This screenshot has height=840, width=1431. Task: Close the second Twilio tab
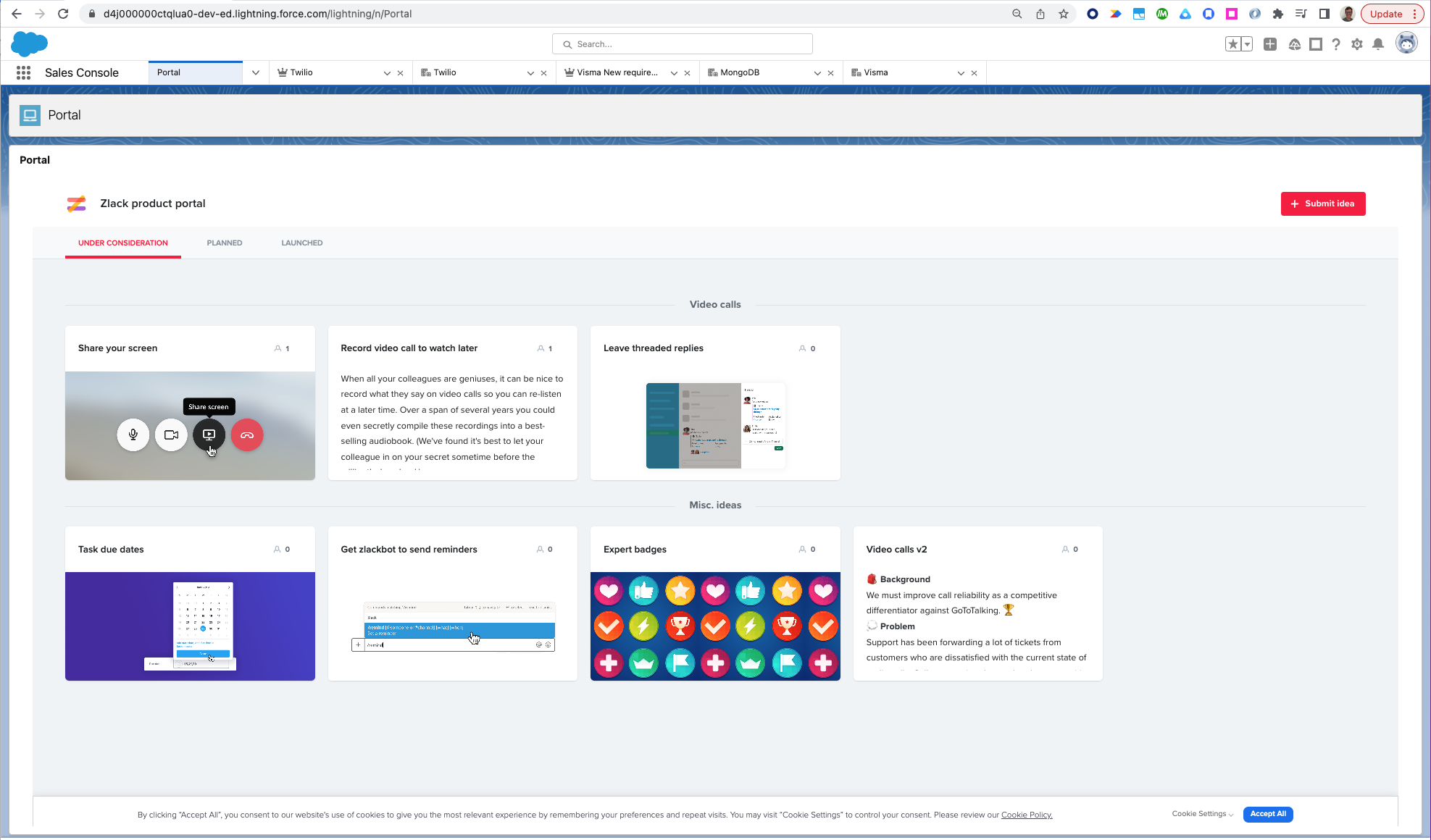pyautogui.click(x=543, y=73)
